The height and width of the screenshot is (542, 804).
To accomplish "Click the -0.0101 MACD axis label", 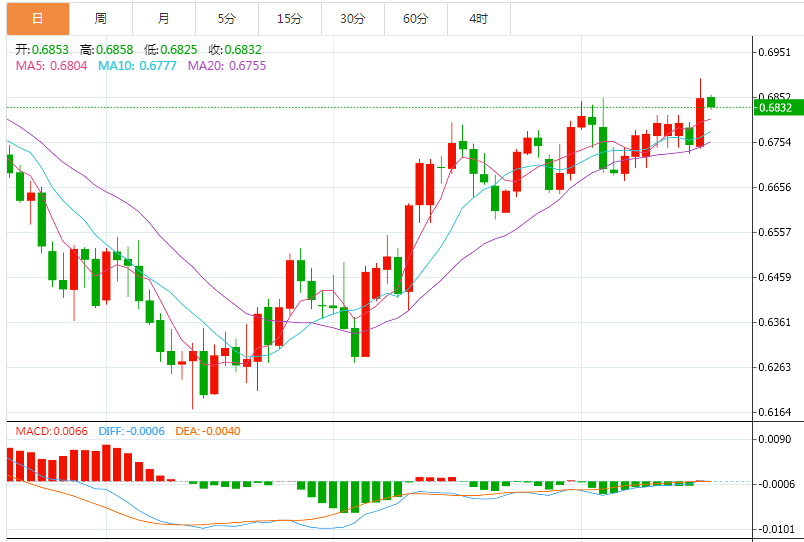I will pyautogui.click(x=774, y=529).
